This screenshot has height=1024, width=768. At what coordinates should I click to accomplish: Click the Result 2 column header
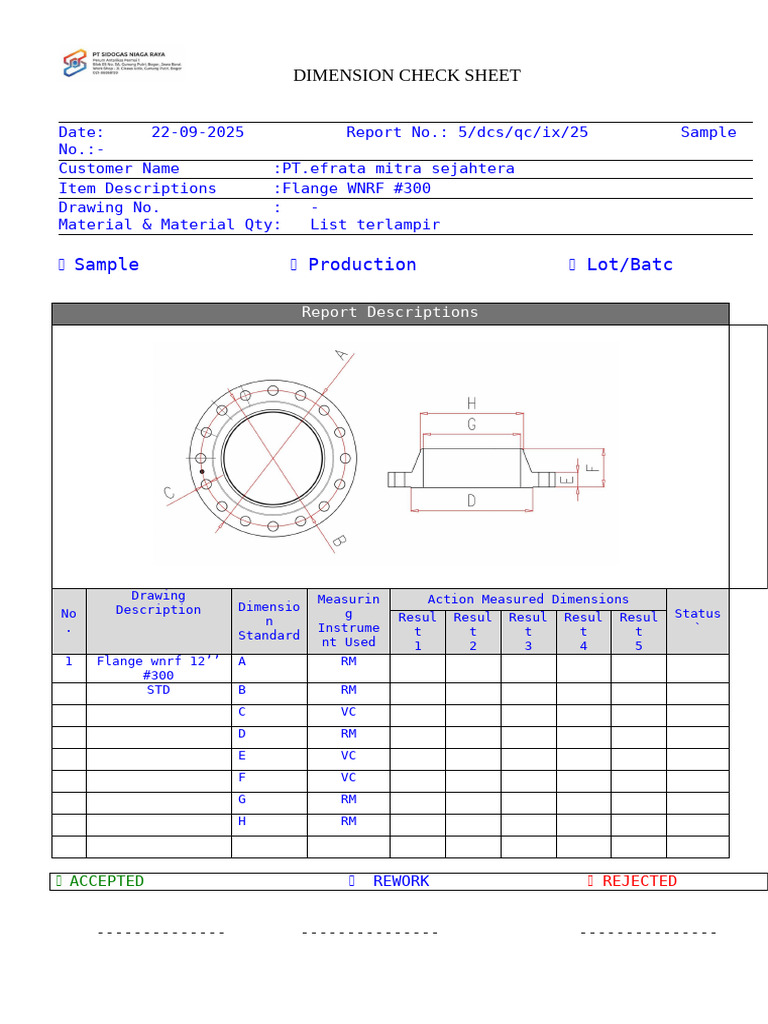(473, 632)
